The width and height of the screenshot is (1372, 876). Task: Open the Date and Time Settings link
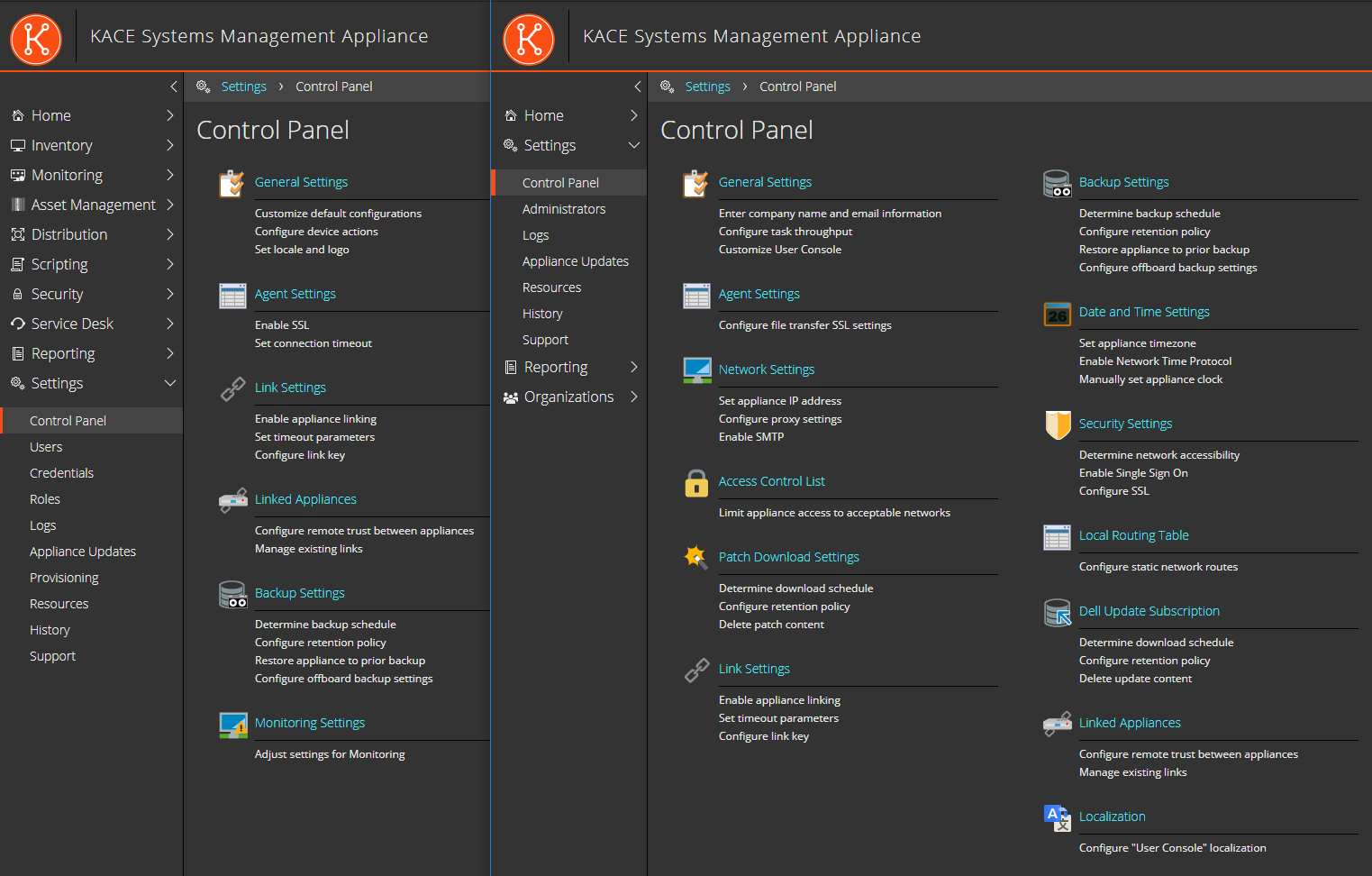[1144, 312]
